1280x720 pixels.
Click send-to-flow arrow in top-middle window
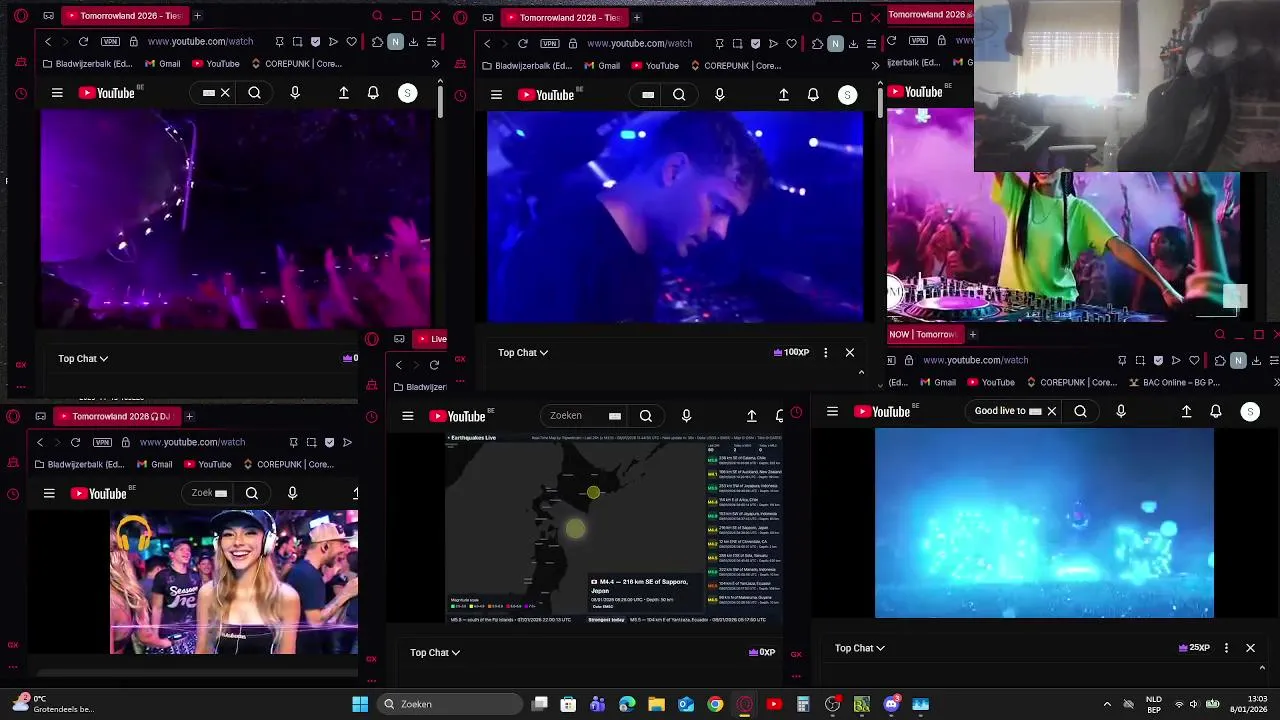pos(773,44)
